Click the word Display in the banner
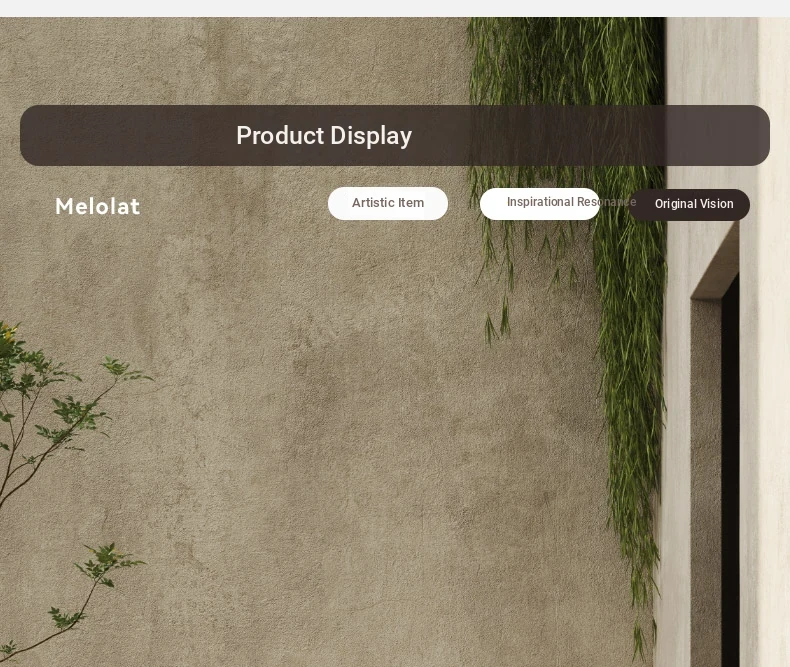 (x=371, y=136)
